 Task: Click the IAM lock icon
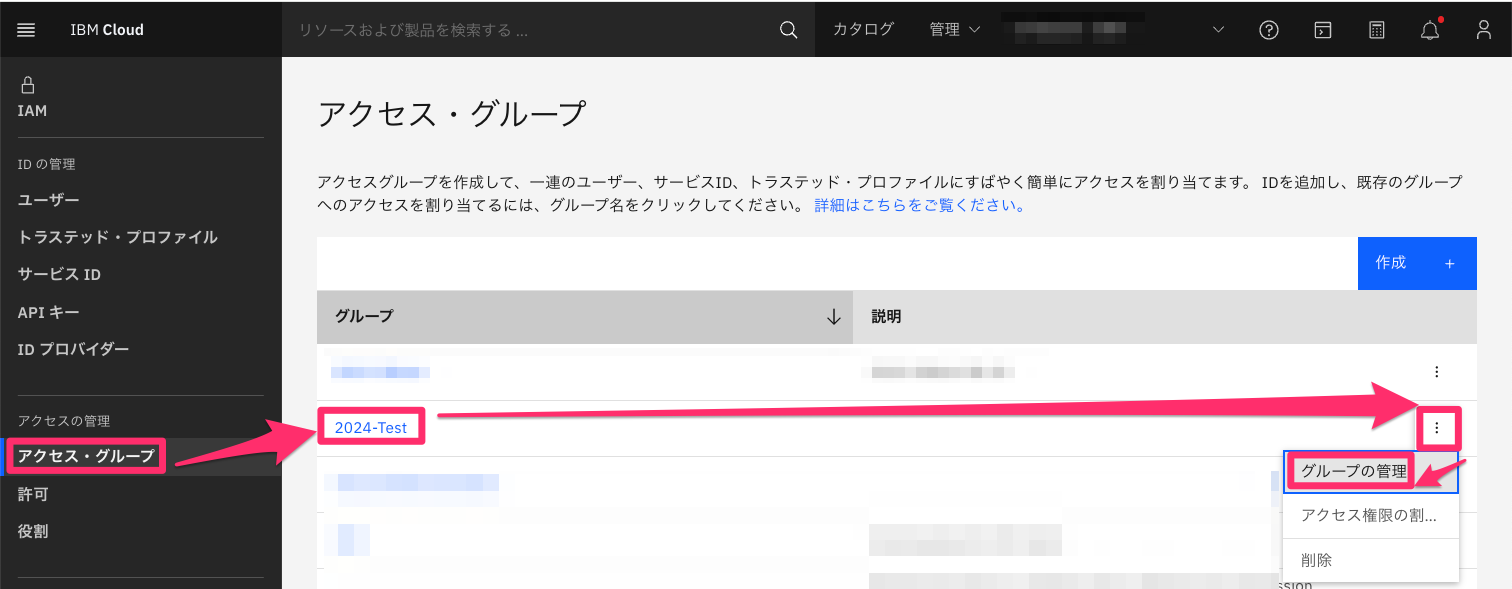(x=28, y=85)
